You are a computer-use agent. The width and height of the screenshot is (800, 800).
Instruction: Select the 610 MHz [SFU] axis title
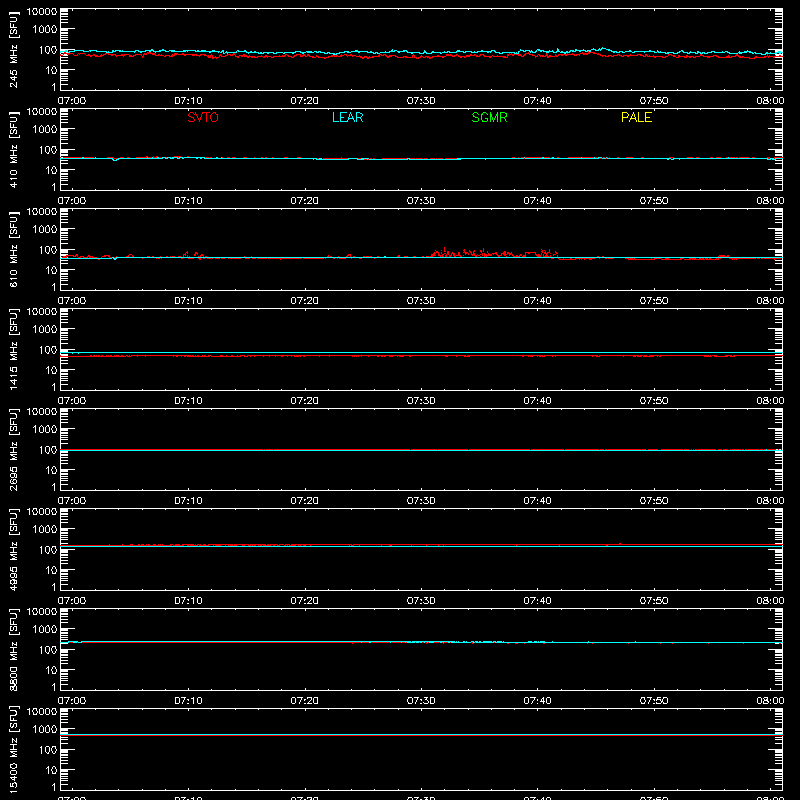click(x=13, y=249)
